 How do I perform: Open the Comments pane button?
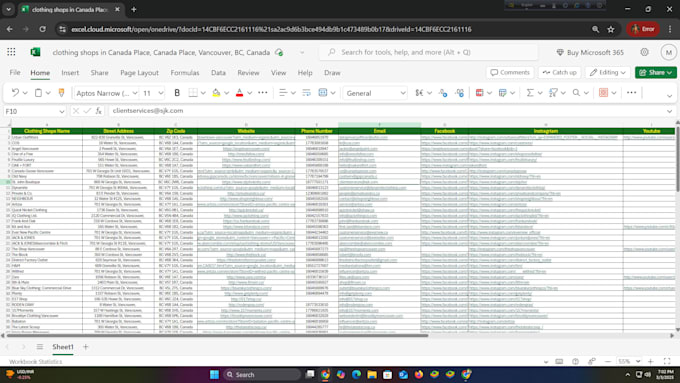pos(510,72)
